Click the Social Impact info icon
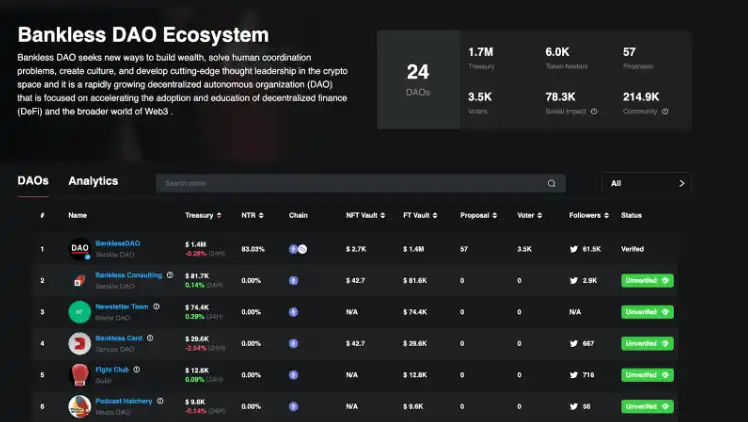 click(x=594, y=112)
